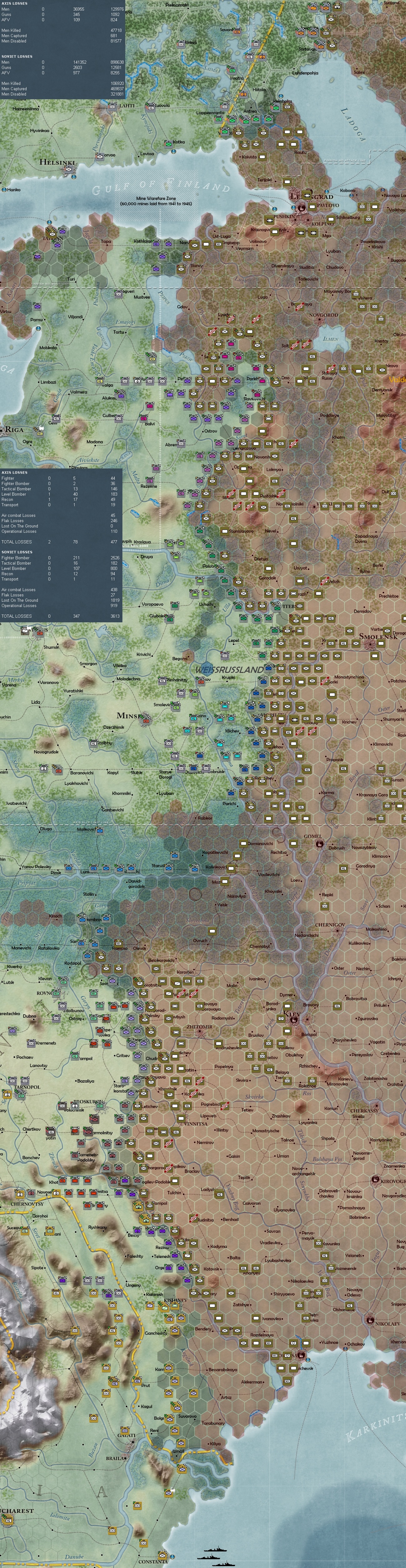Click the SOVIET LOSSES heading above Fighter Bomber
406x1568 pixels.
17,552
